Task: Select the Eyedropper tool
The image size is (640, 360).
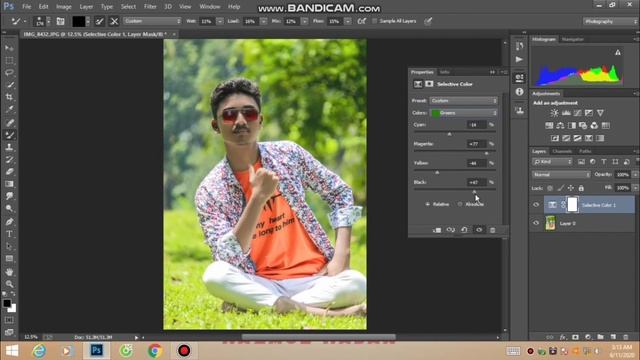Action: (9, 109)
